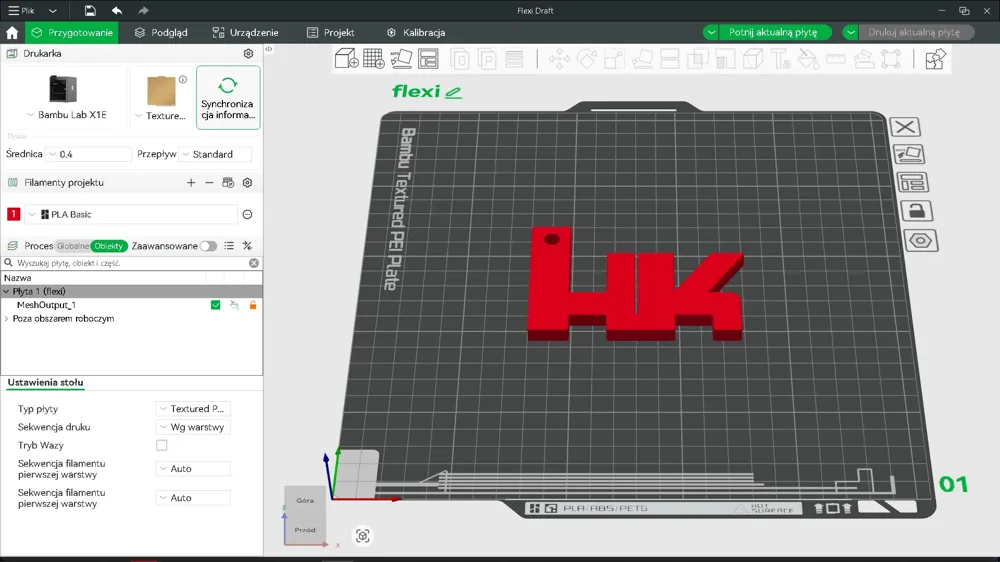
Task: Open filament settings gear icon
Action: [x=247, y=182]
